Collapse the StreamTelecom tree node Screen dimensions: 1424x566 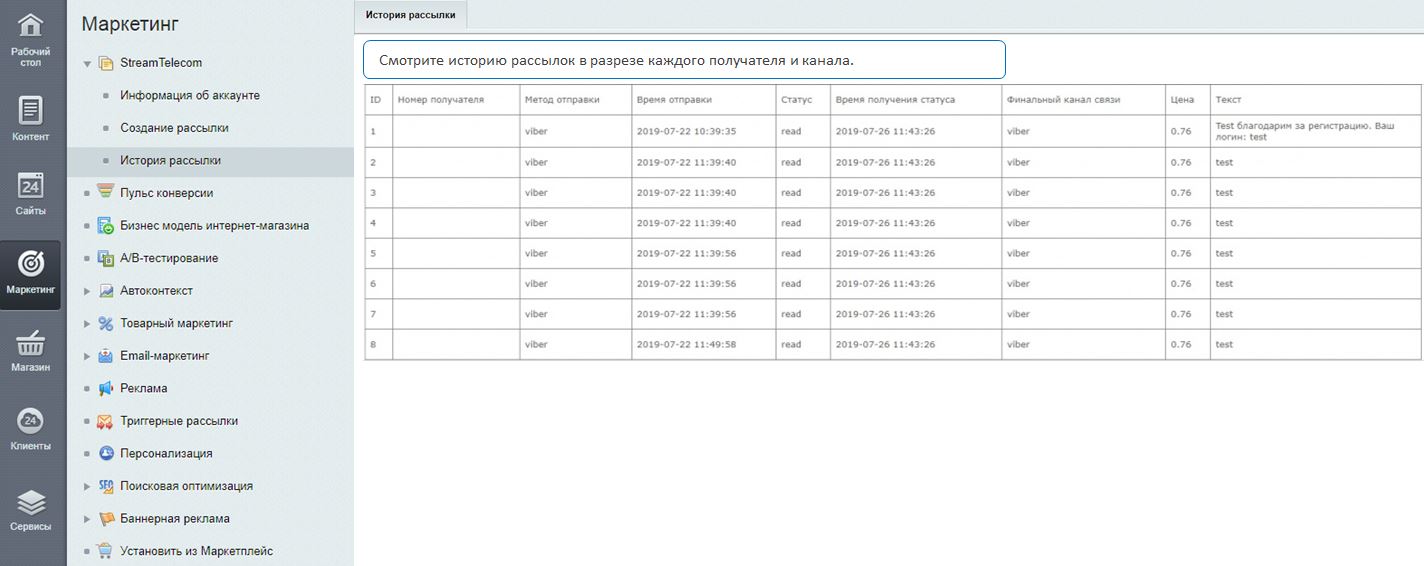pos(87,63)
